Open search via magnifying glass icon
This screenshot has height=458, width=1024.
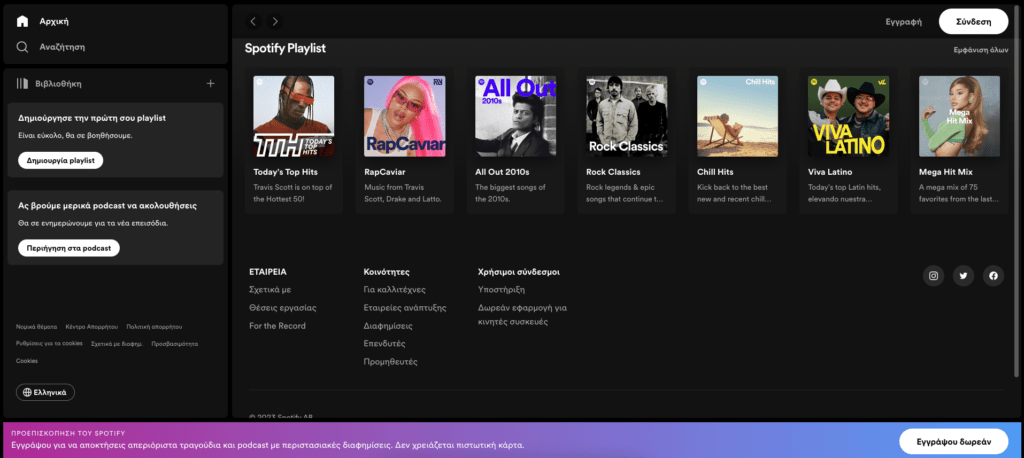(x=22, y=47)
